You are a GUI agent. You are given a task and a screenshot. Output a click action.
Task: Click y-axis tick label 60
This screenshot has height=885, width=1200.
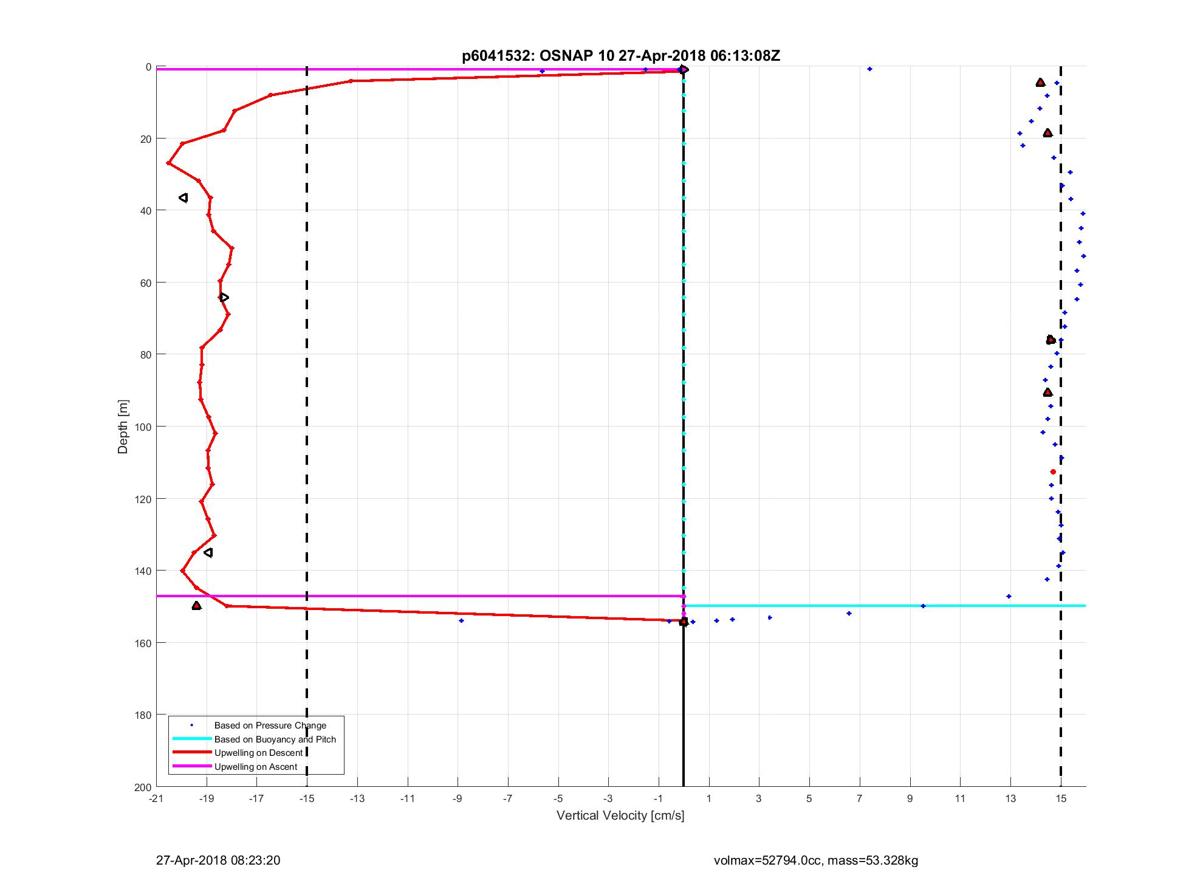coord(145,283)
